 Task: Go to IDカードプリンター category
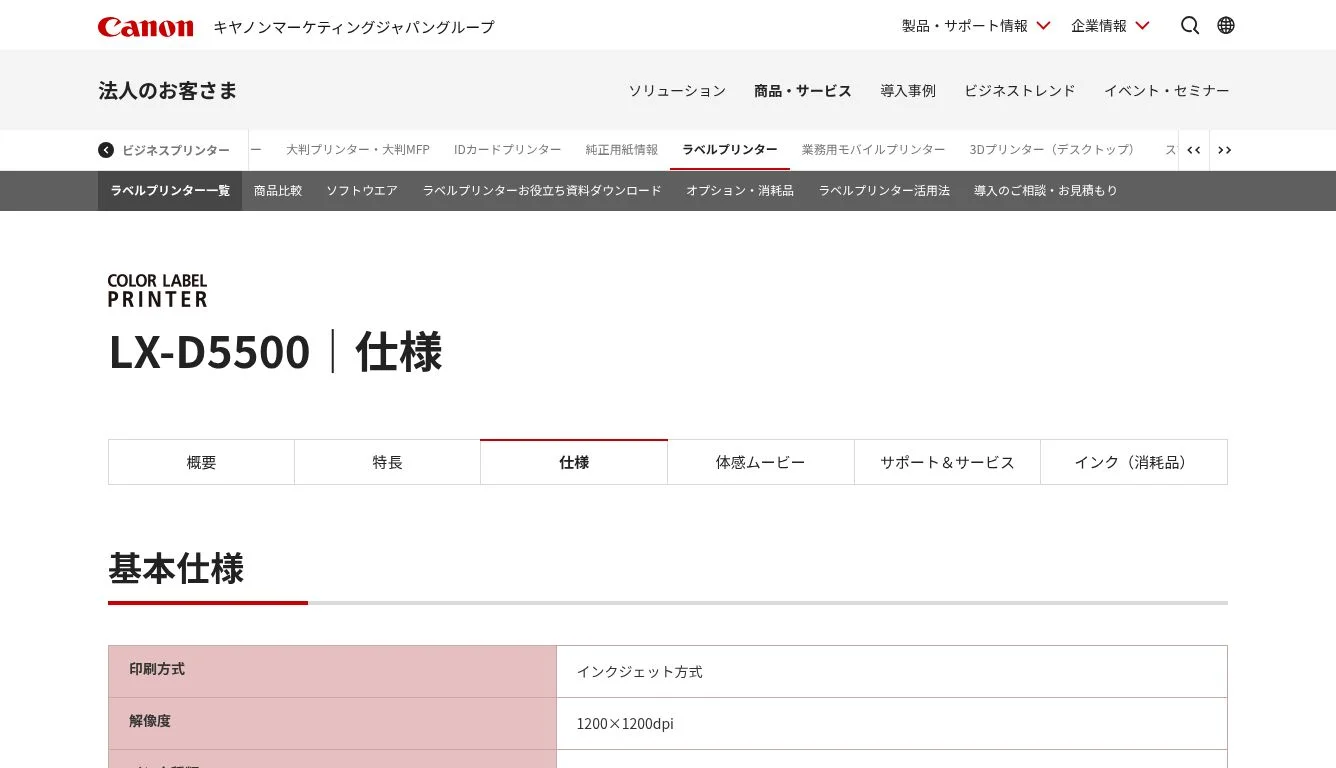(x=508, y=150)
